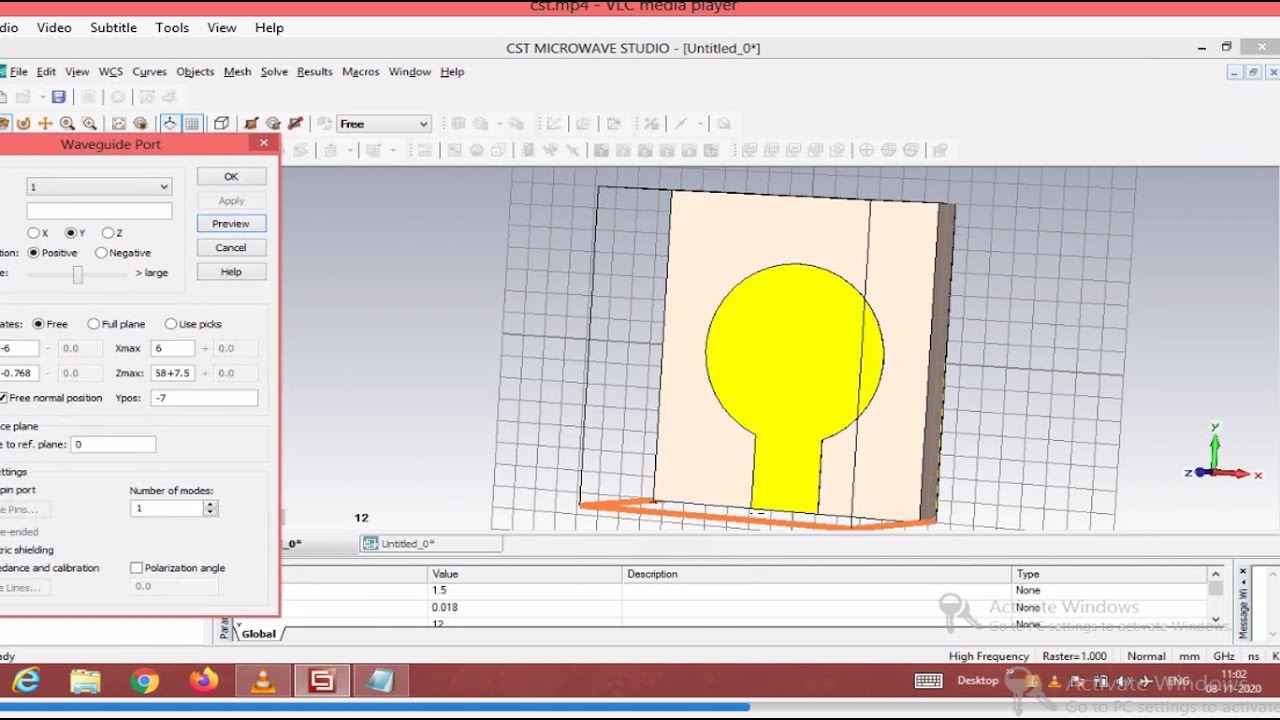Image resolution: width=1280 pixels, height=720 pixels.
Task: Open the Free selection mode dropdown
Action: point(384,124)
